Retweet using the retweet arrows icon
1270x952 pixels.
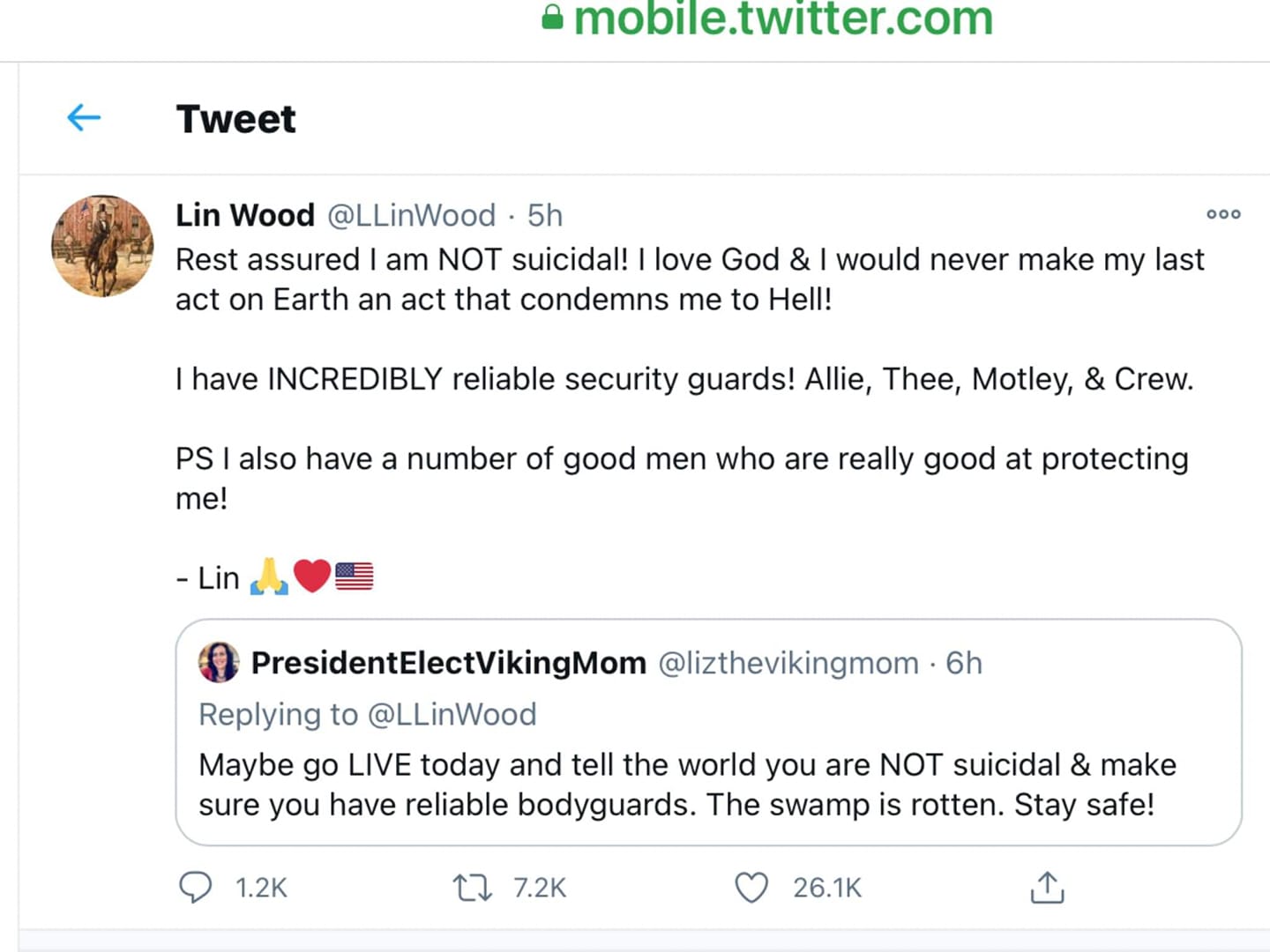point(473,887)
